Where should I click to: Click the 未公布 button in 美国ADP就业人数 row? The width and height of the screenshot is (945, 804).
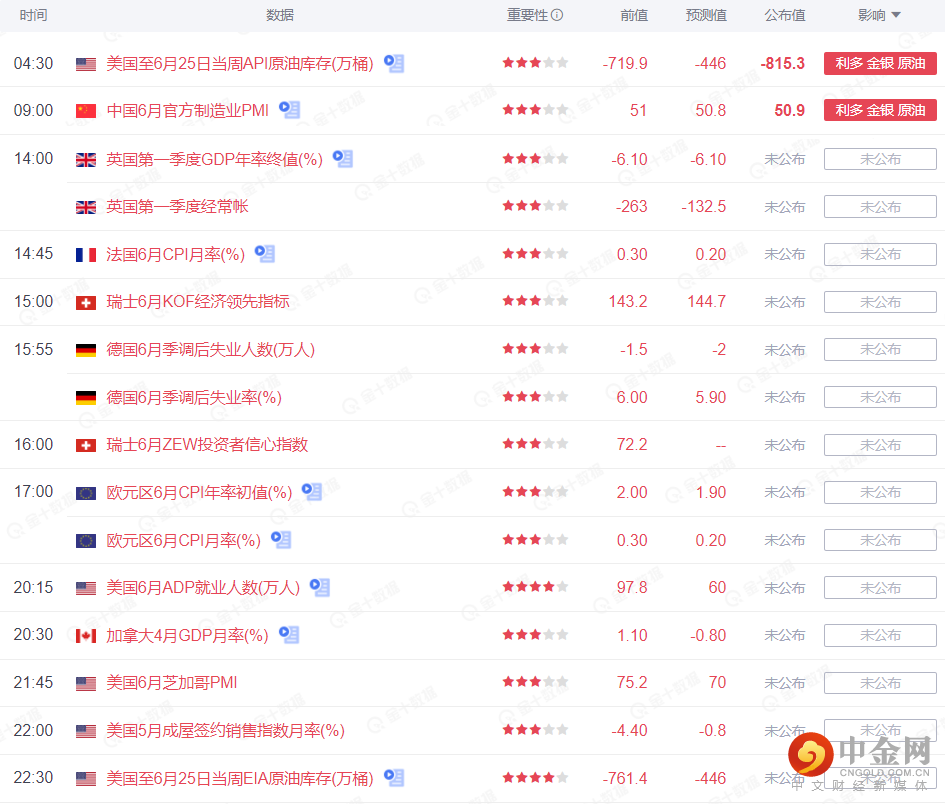pyautogui.click(x=880, y=588)
